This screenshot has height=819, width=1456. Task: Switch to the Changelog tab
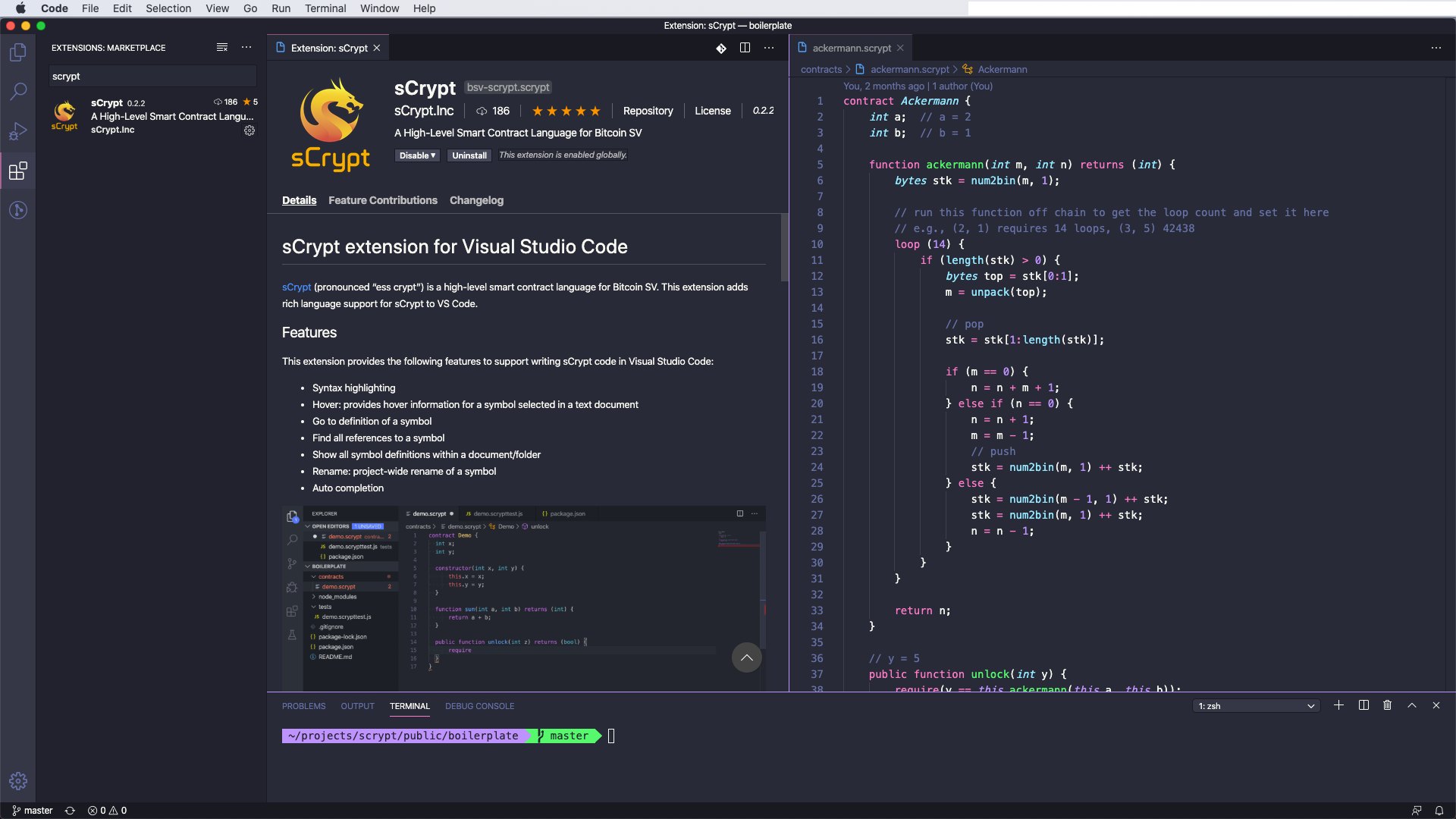pyautogui.click(x=476, y=200)
